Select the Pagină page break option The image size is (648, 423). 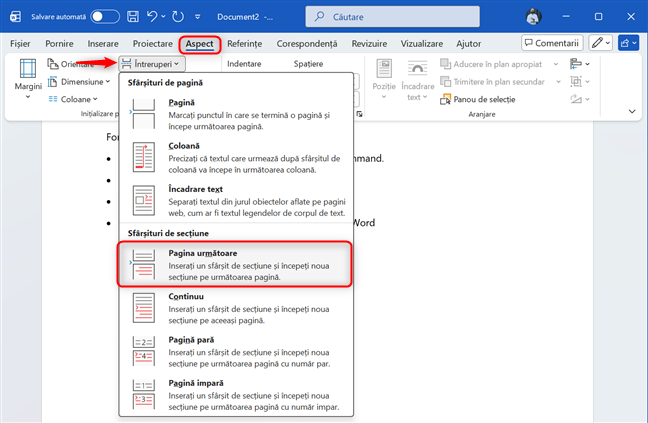coord(236,114)
